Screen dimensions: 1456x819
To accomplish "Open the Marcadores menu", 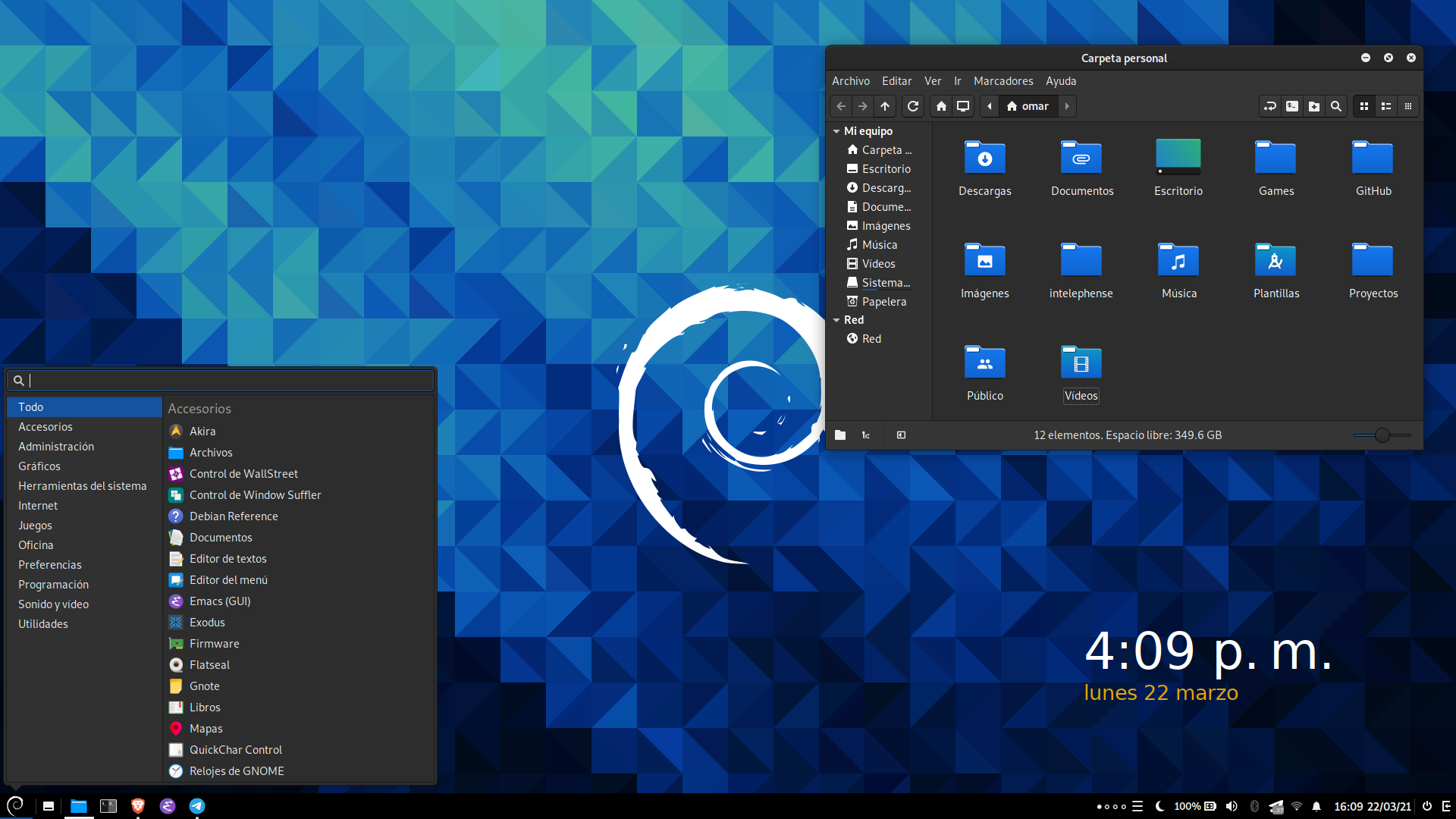I will pos(1003,81).
